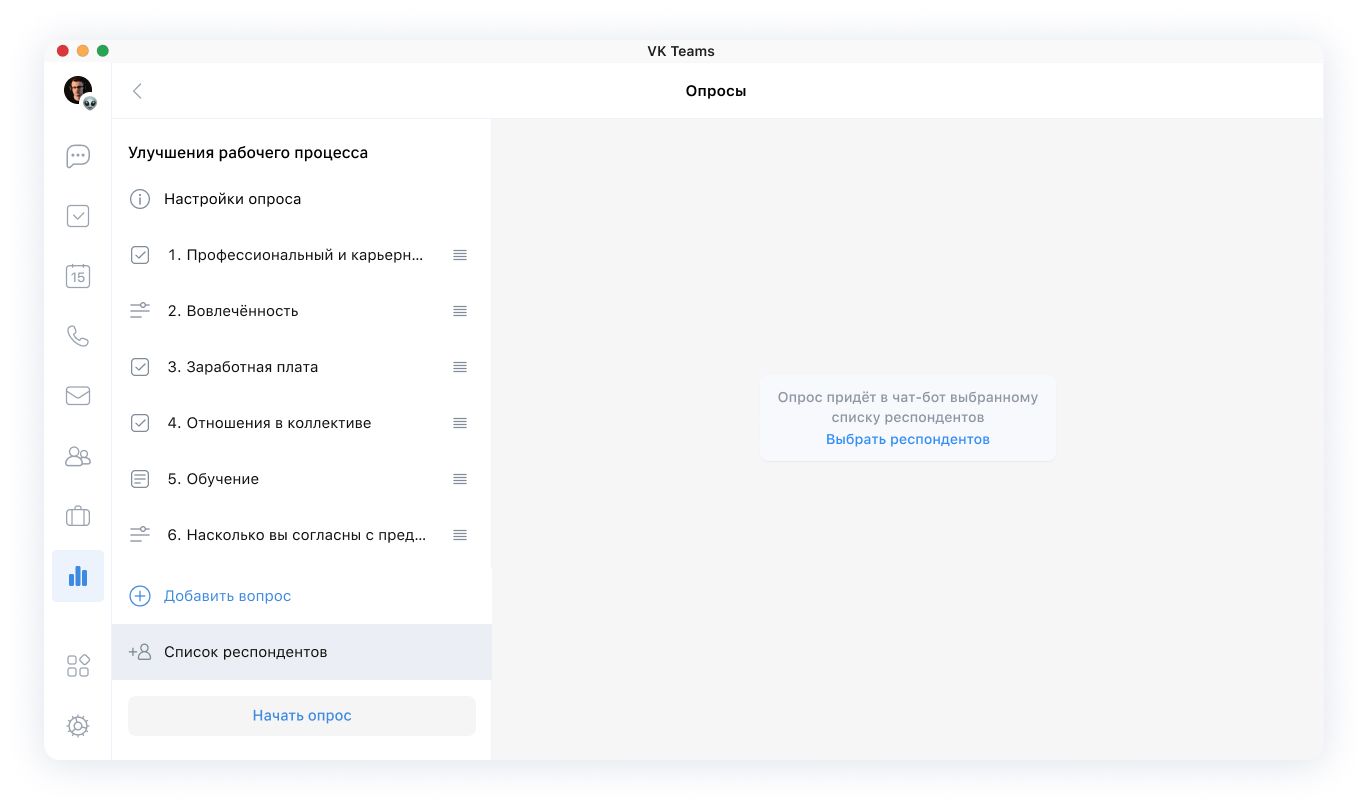Select question 3 Заработная плата

click(x=242, y=367)
